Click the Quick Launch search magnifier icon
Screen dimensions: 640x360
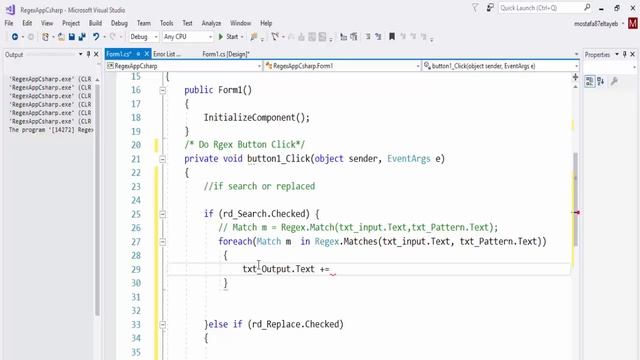click(587, 7)
